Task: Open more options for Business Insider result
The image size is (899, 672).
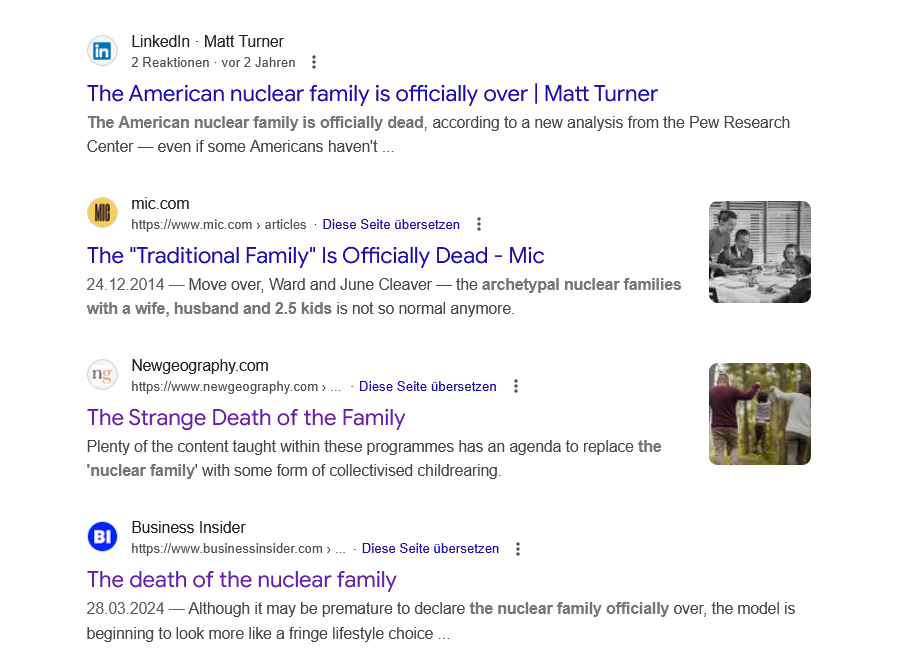Action: [518, 549]
